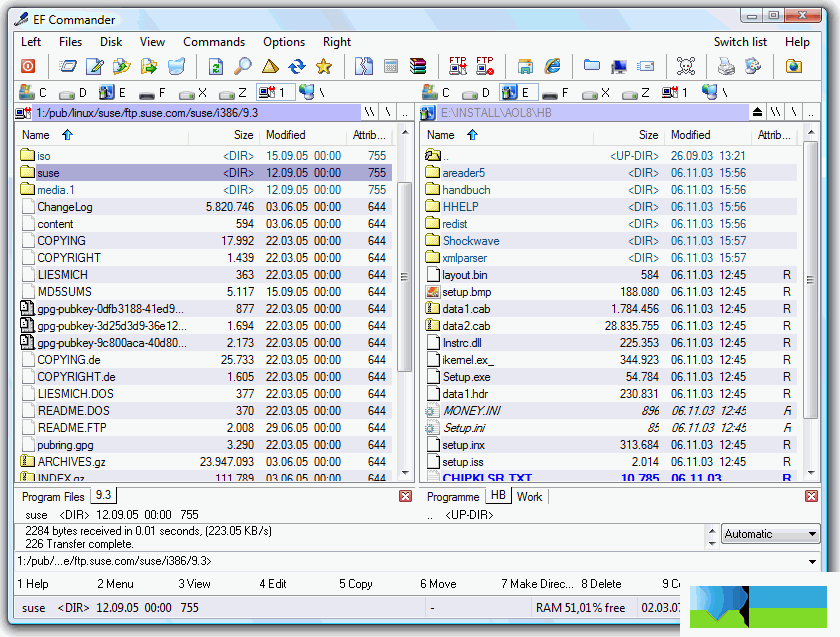Click the 3 View function key button
Screen dimensions: 840x637
coord(194,584)
